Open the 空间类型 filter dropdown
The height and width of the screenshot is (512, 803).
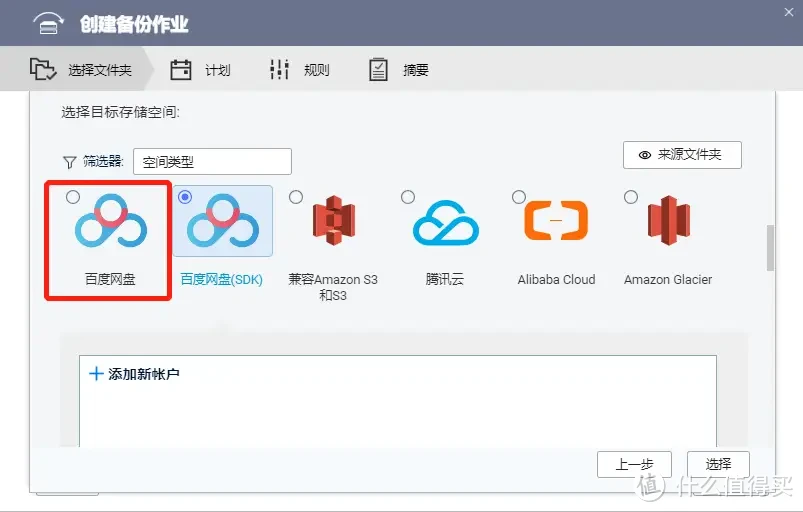click(x=213, y=162)
